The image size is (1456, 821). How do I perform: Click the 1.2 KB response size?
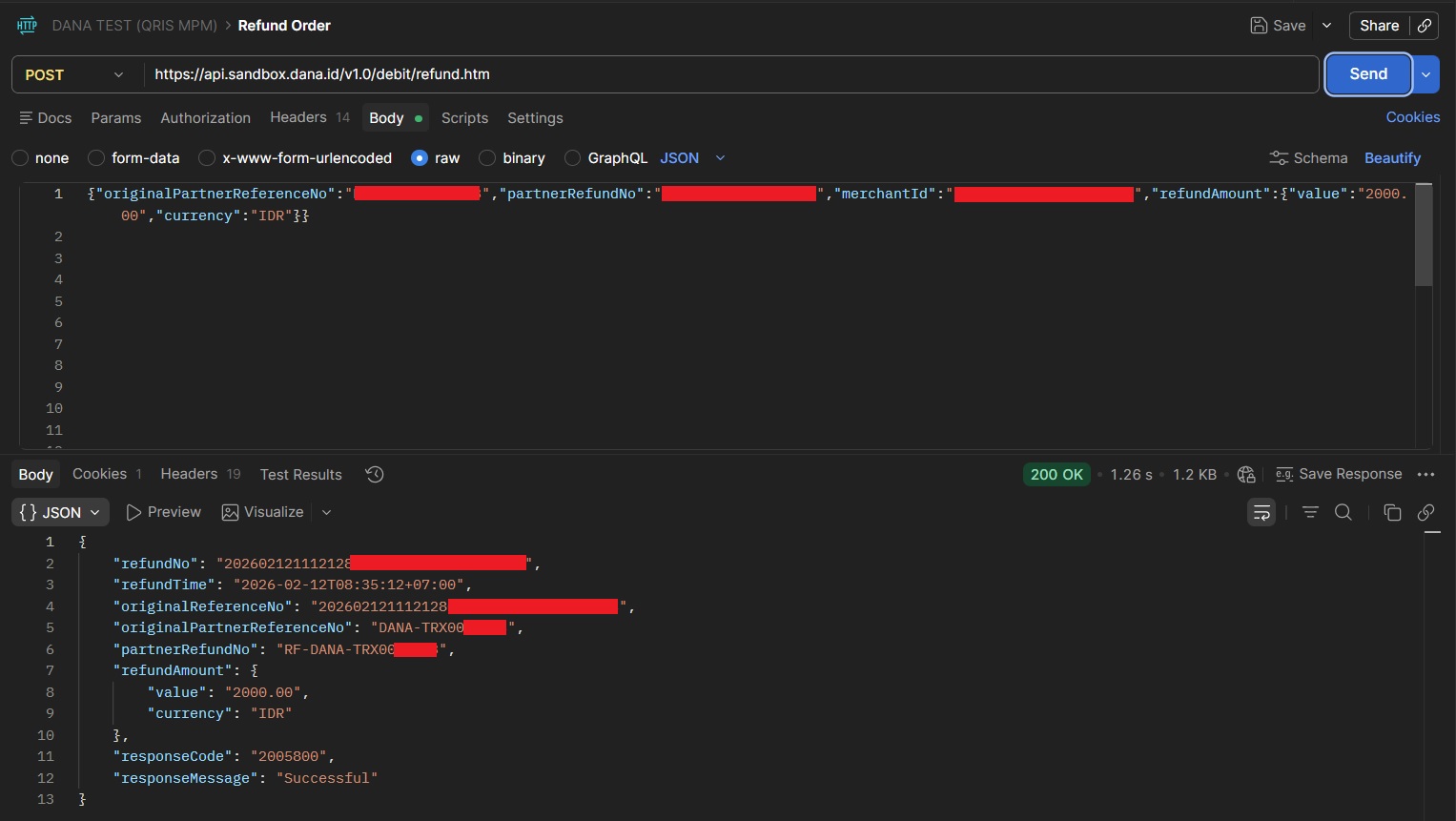(x=1195, y=475)
